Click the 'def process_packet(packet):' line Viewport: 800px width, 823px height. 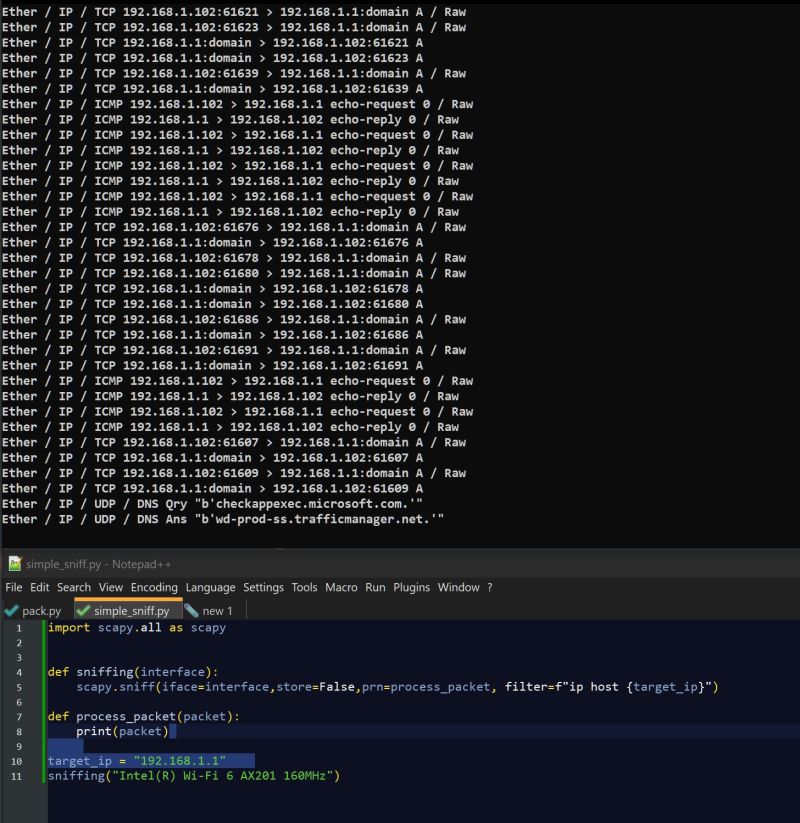[144, 716]
